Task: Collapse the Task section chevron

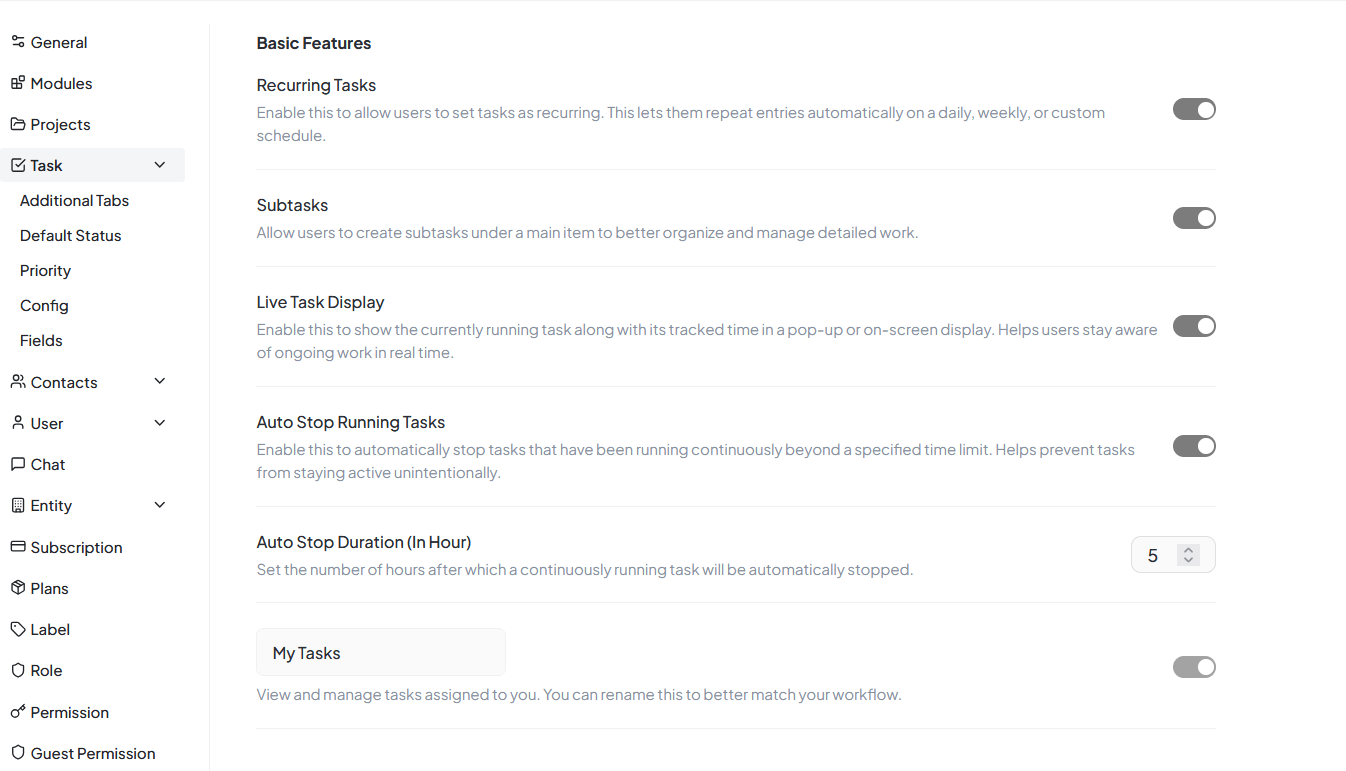Action: 160,165
